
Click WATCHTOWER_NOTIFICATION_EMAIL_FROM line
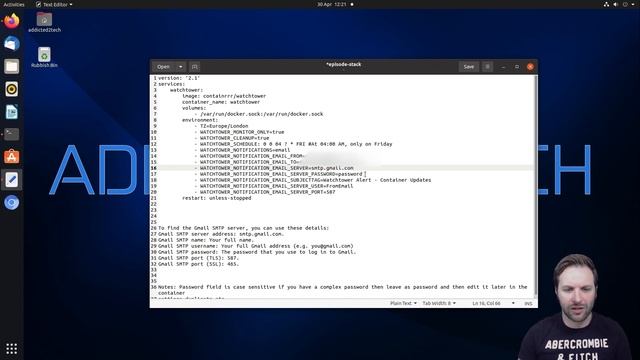(249, 156)
